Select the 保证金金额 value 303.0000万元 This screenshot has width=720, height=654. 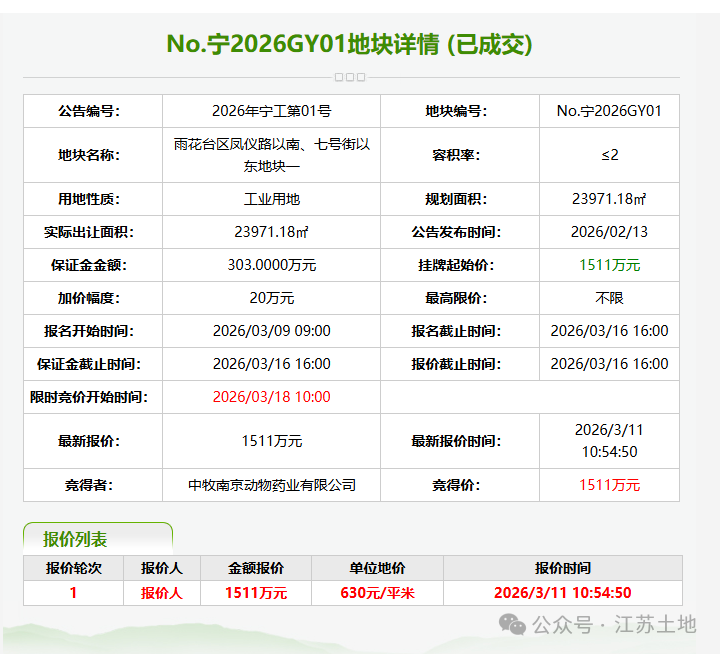point(271,265)
